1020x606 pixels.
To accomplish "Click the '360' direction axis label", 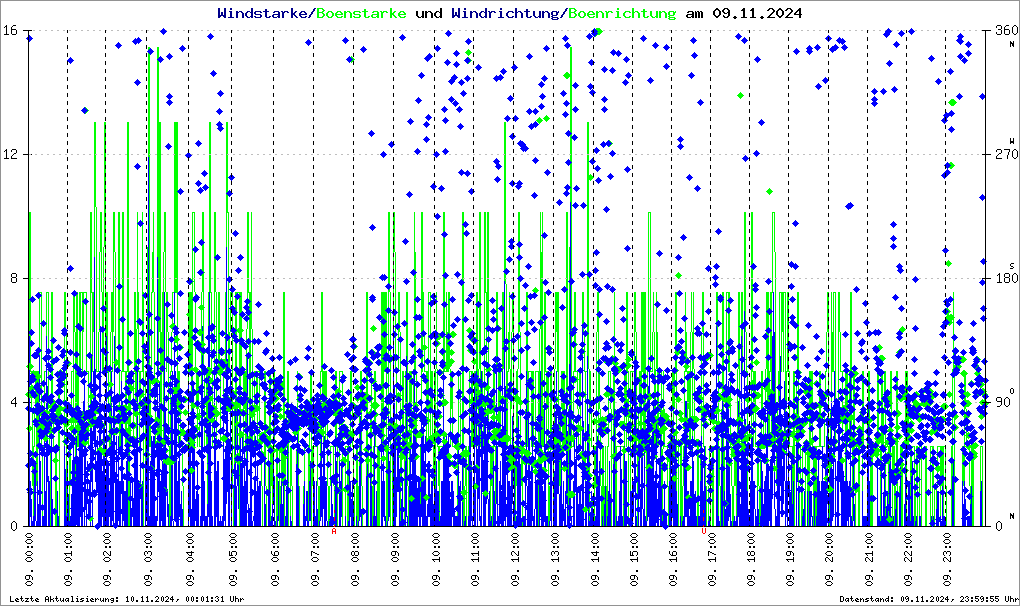I will pyautogui.click(x=1006, y=31).
